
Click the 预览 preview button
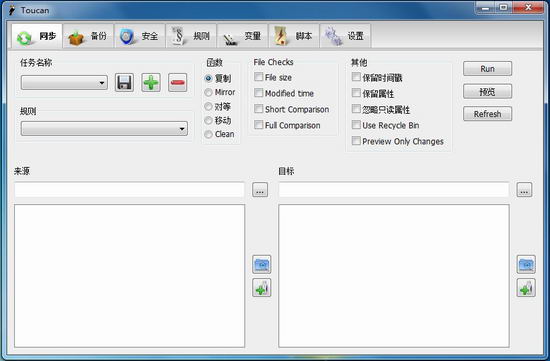click(x=487, y=92)
